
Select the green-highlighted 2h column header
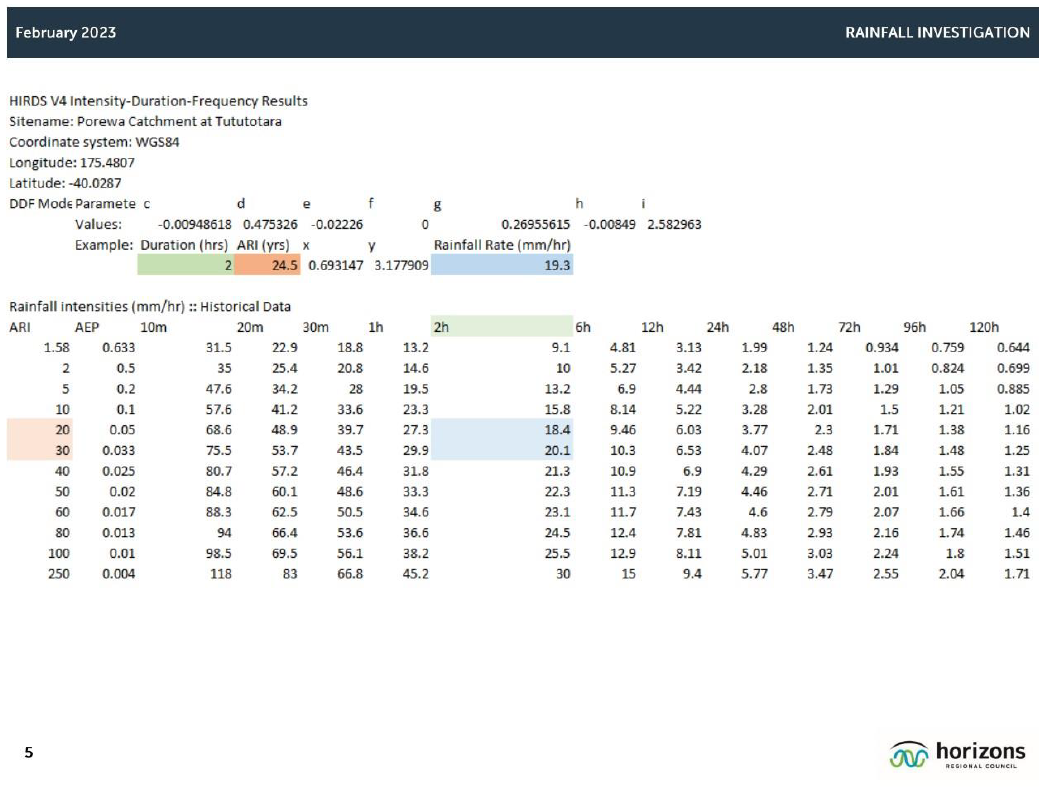tap(500, 327)
